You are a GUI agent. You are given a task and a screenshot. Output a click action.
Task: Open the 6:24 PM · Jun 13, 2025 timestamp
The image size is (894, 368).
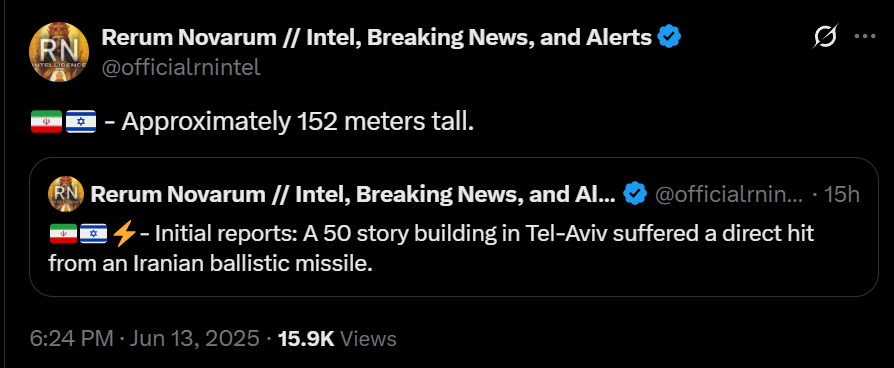coord(145,339)
